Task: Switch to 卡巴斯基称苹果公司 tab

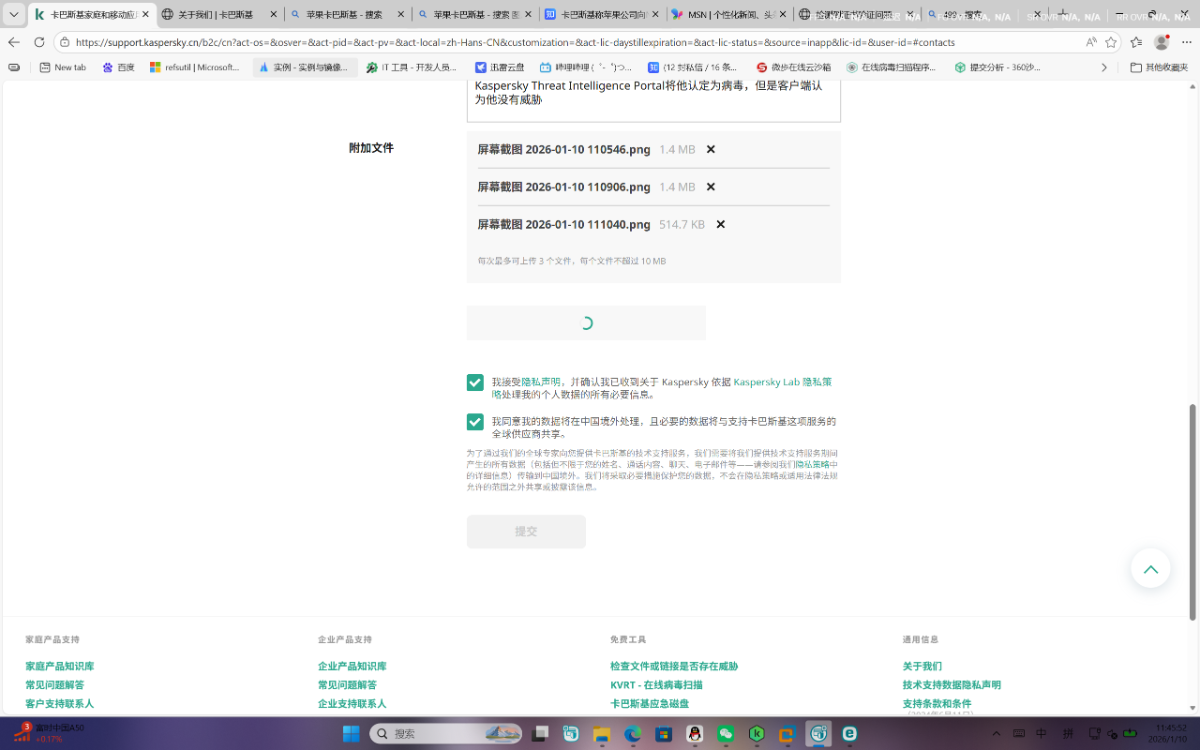Action: coord(602,15)
